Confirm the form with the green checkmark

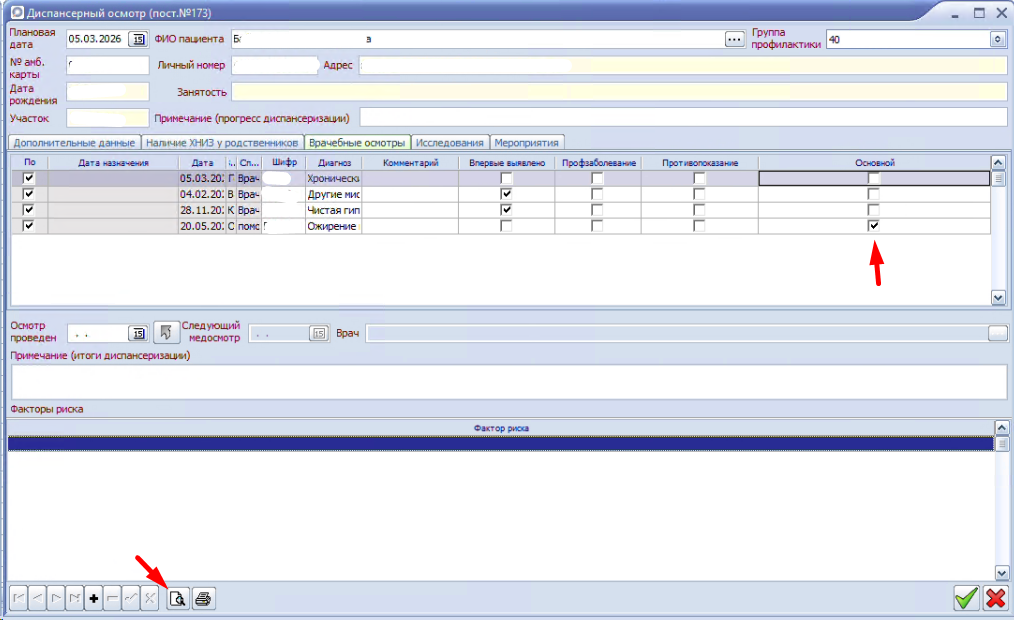(x=966, y=598)
